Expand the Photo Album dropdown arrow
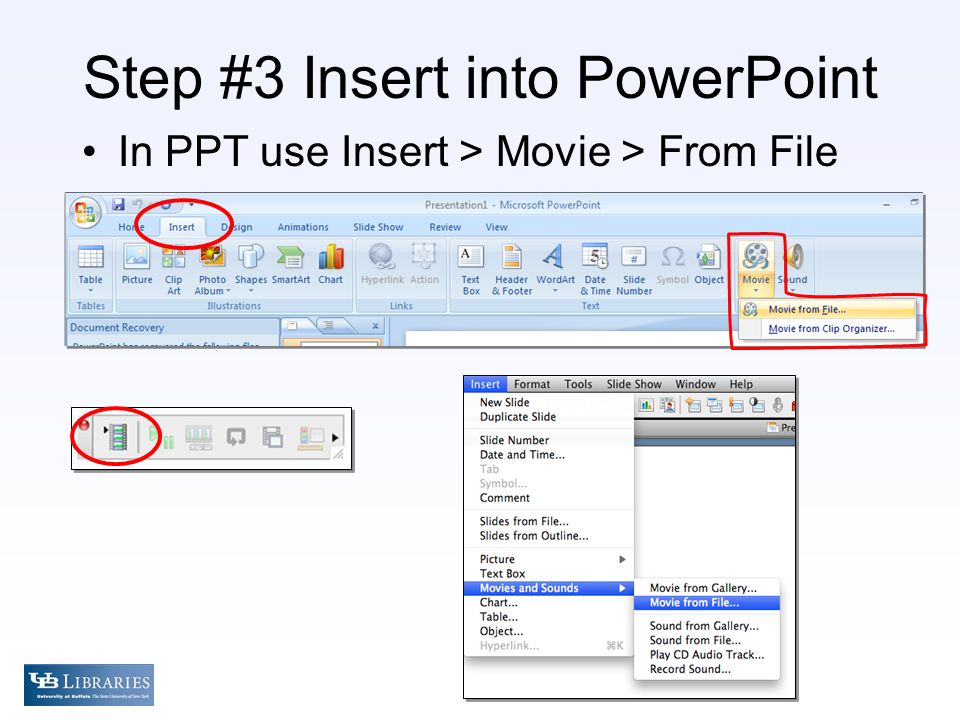Screen dimensions: 960x720 point(228,291)
